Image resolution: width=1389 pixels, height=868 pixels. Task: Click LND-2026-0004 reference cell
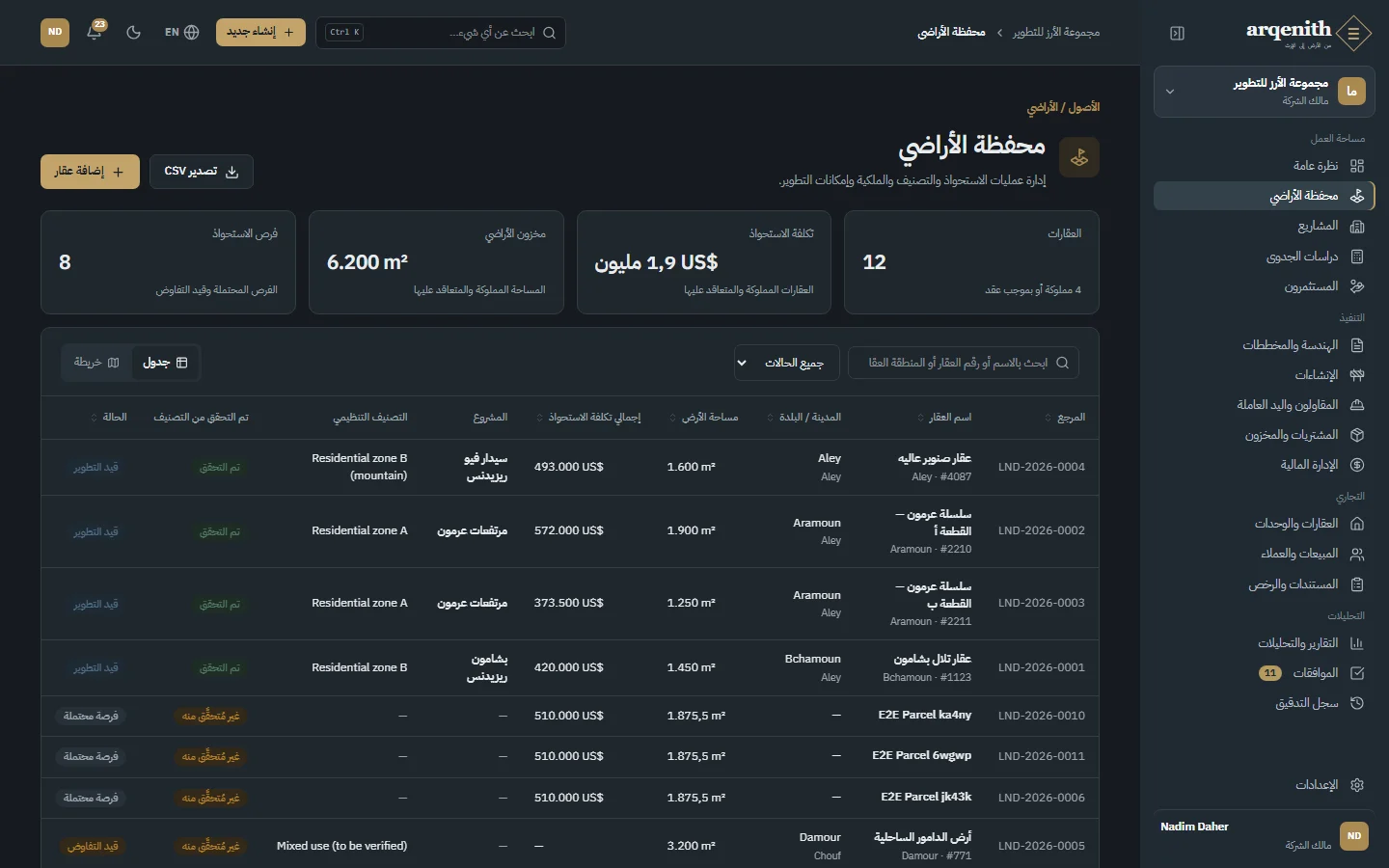pyautogui.click(x=1042, y=467)
